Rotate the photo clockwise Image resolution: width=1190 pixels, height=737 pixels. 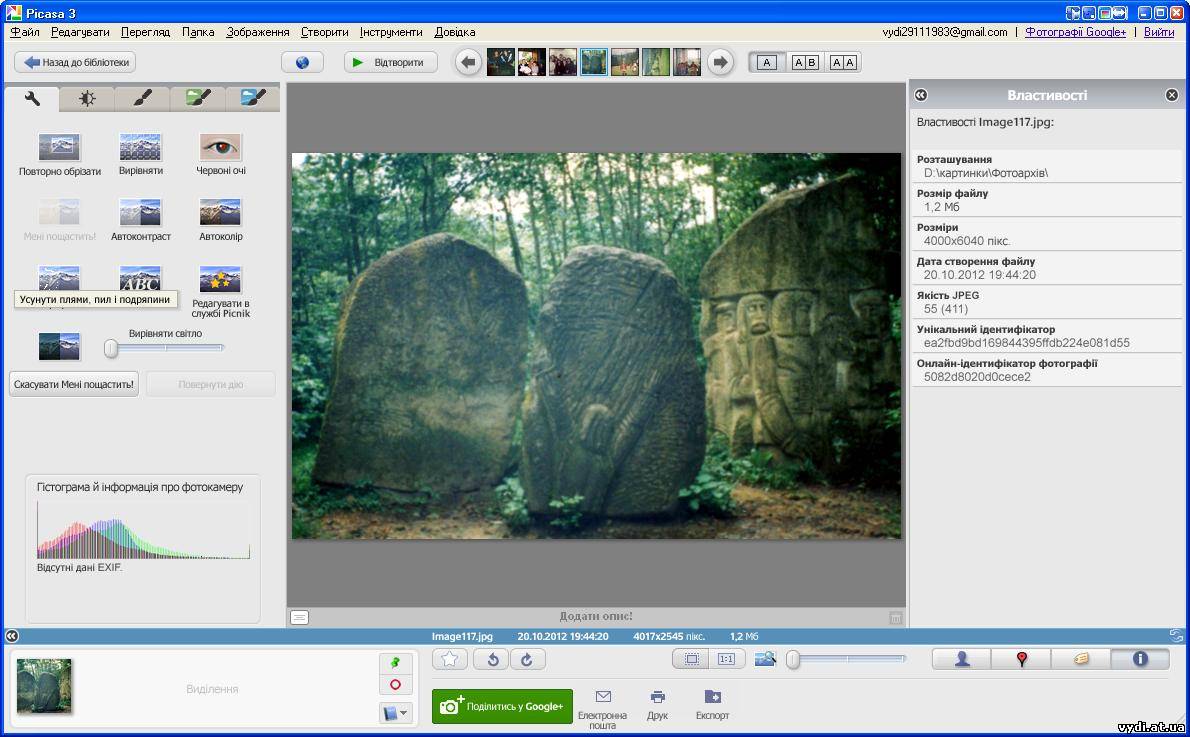tap(527, 659)
